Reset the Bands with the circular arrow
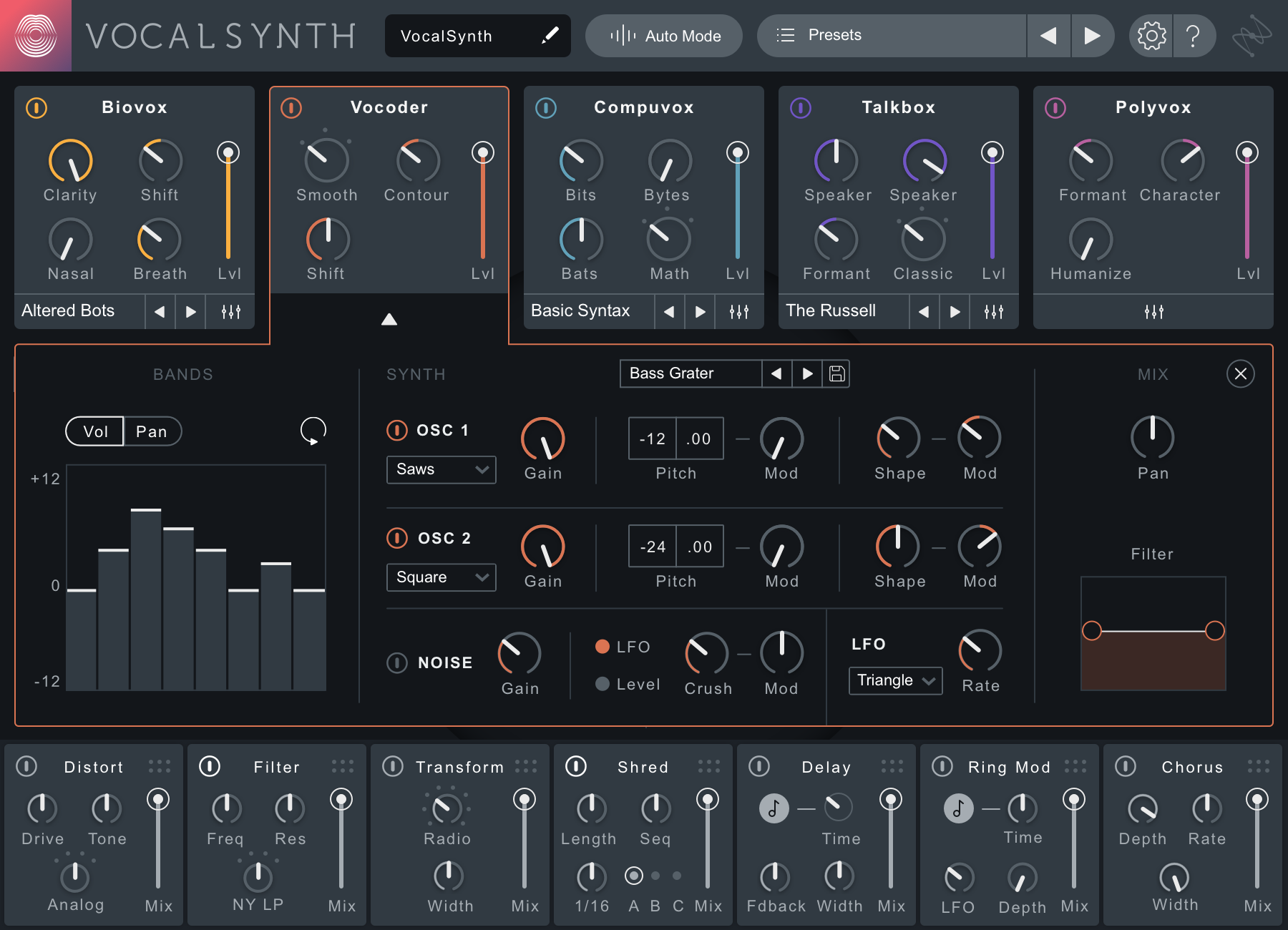 click(313, 430)
